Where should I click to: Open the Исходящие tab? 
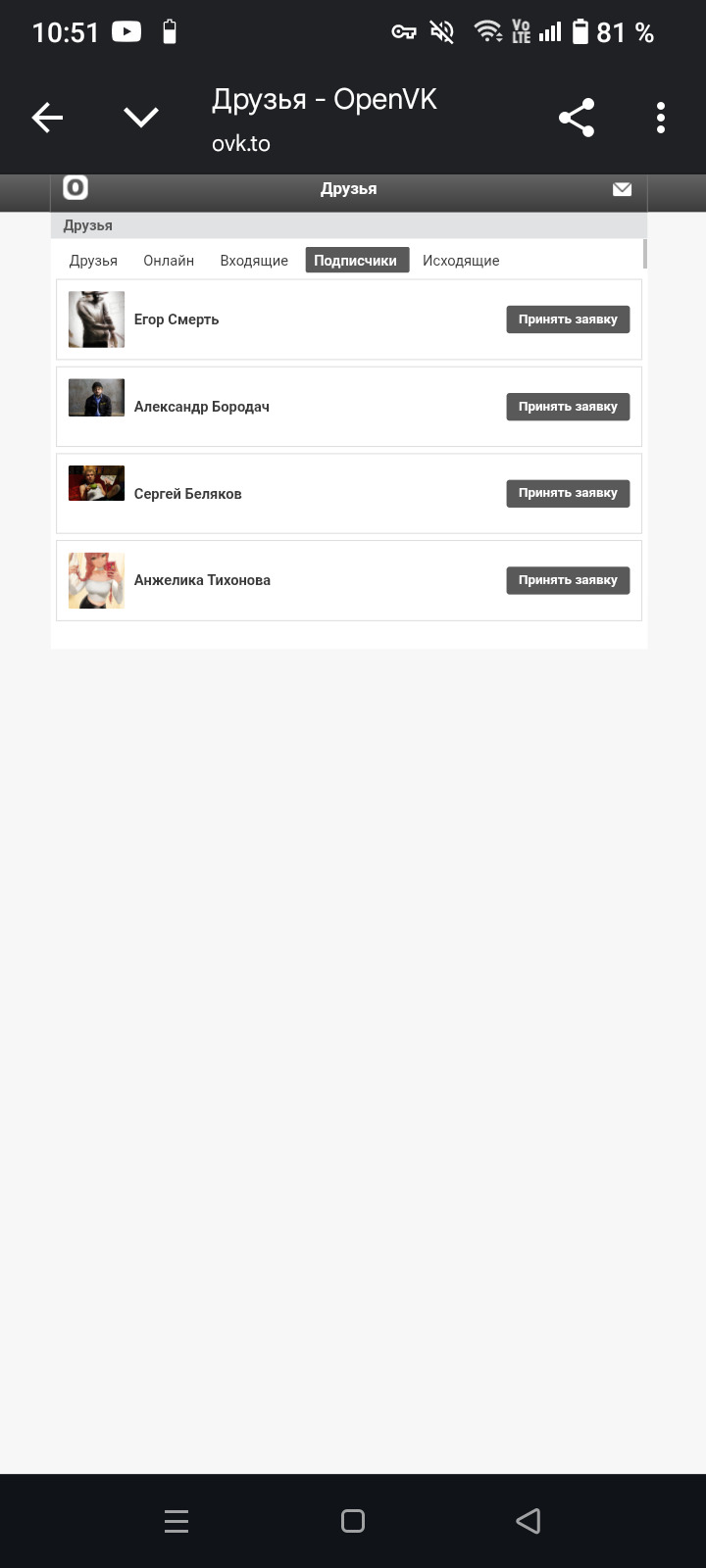(x=461, y=261)
